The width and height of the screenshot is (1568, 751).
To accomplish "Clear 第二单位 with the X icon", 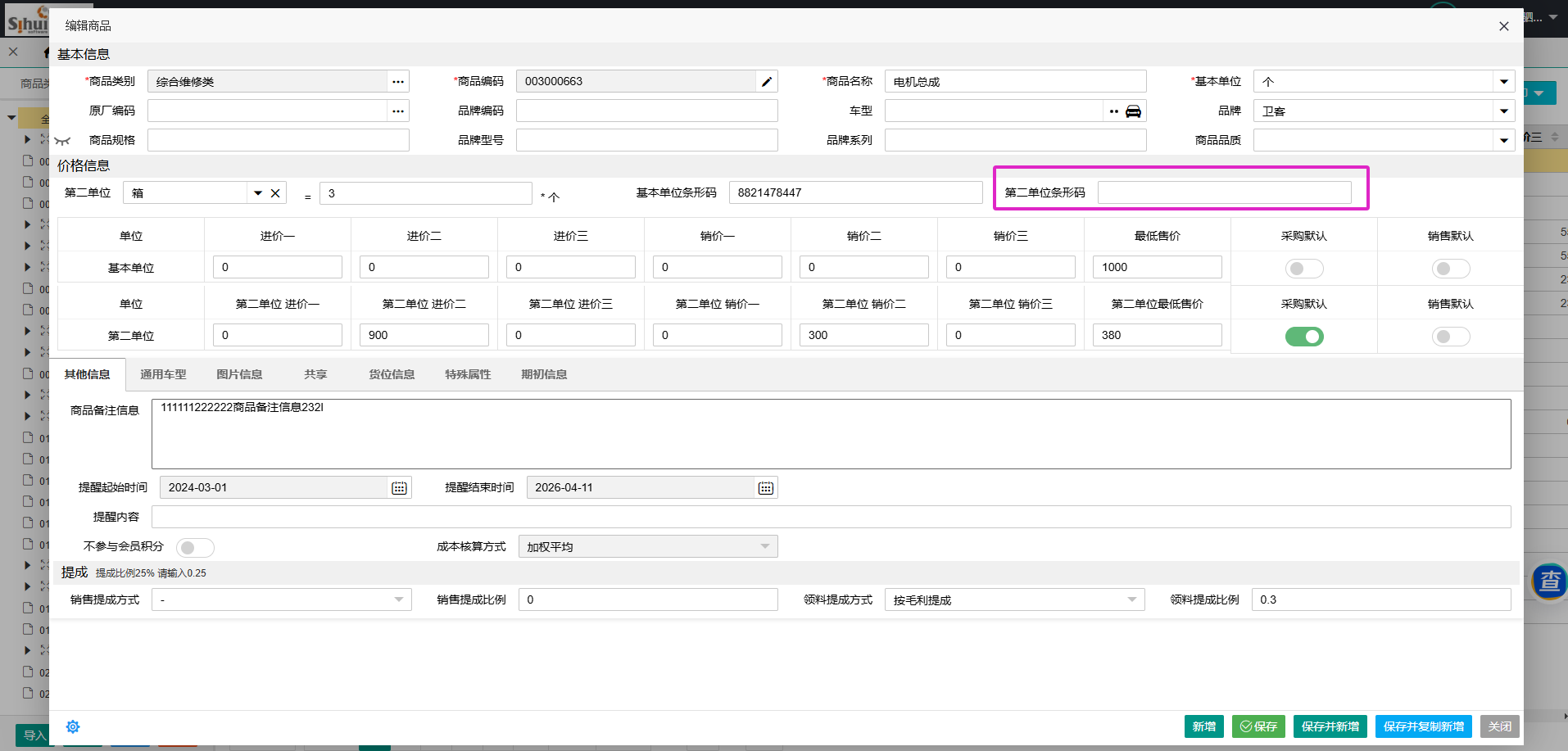I will [275, 193].
